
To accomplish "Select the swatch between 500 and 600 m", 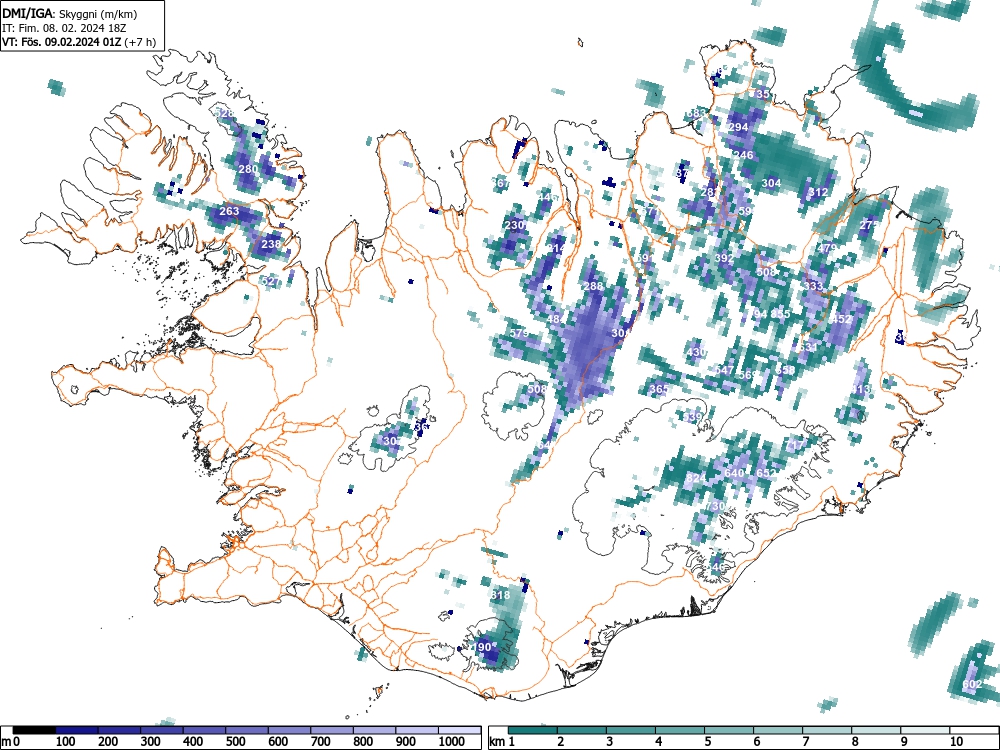I will click(x=247, y=730).
